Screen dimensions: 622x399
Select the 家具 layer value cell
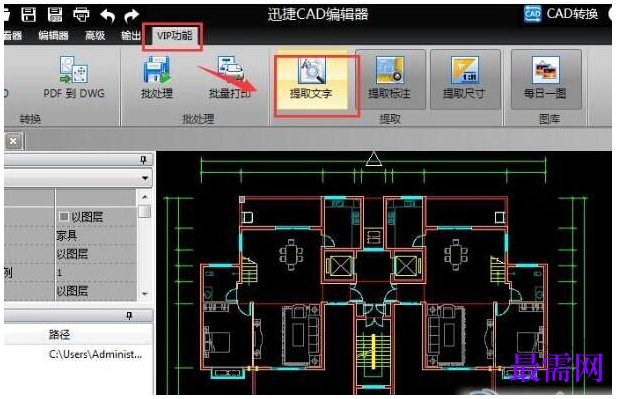click(x=96, y=236)
